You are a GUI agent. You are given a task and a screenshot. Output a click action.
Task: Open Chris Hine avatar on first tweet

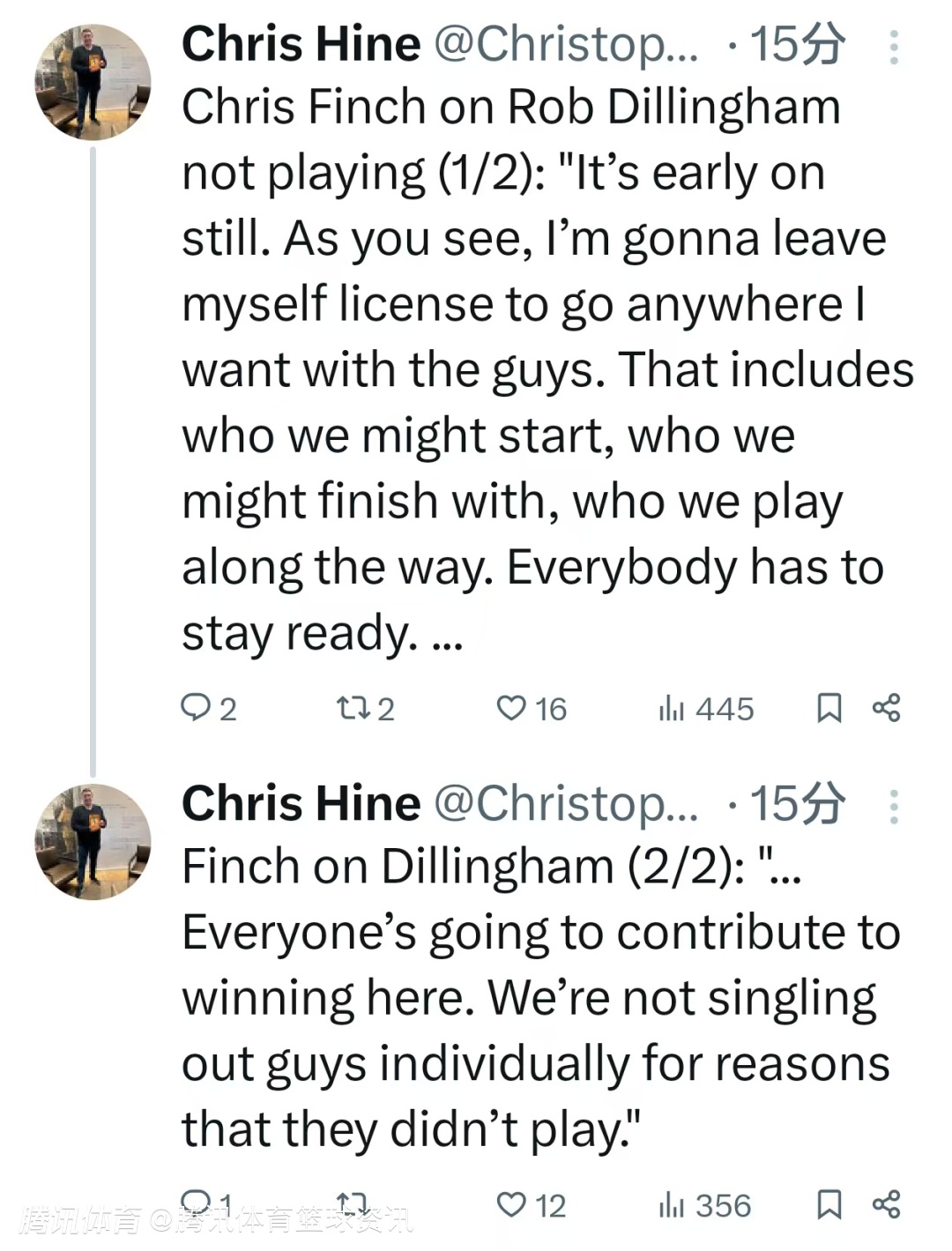coord(93,82)
